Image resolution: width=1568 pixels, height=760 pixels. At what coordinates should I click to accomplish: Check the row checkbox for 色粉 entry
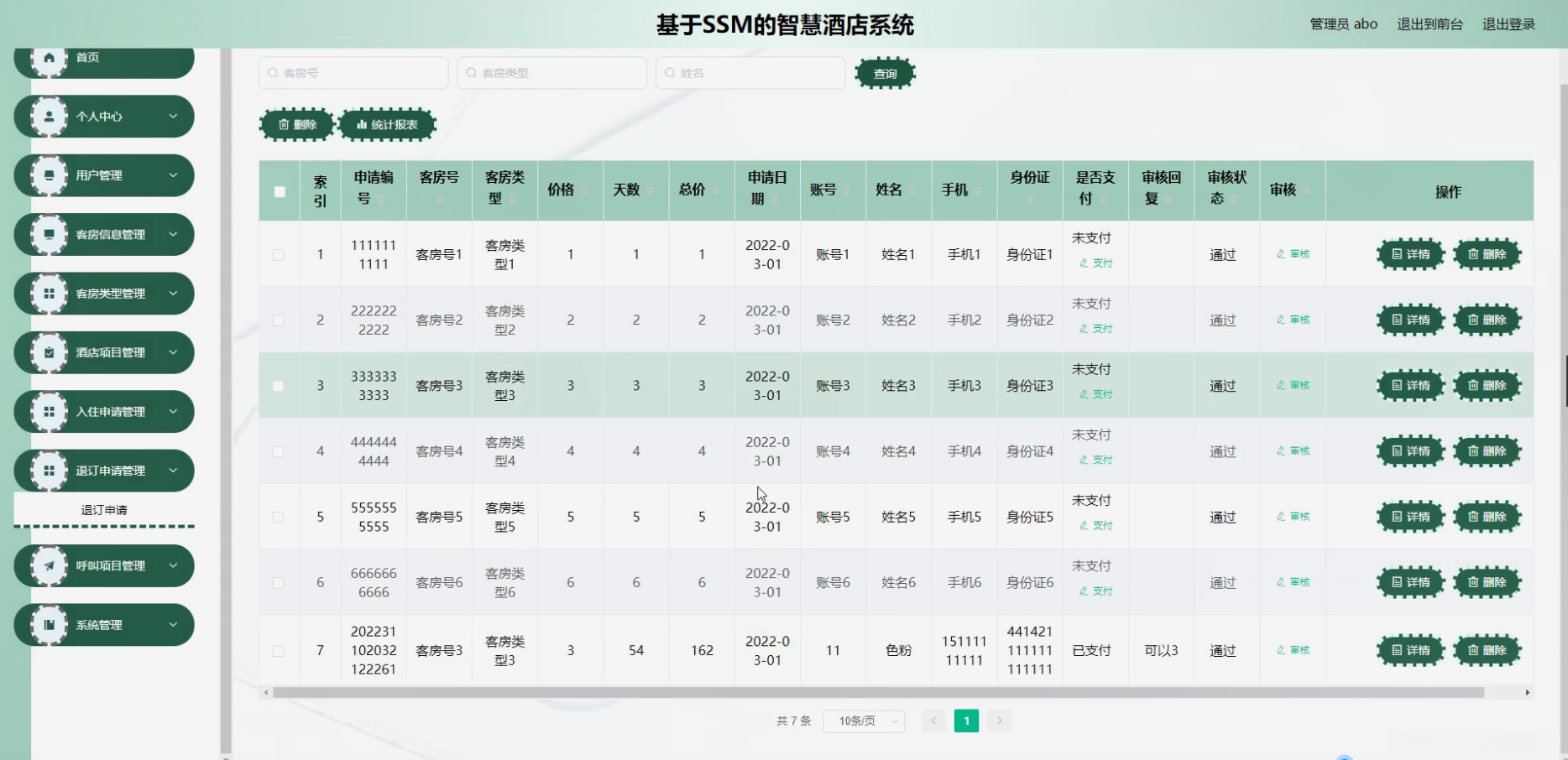[278, 651]
